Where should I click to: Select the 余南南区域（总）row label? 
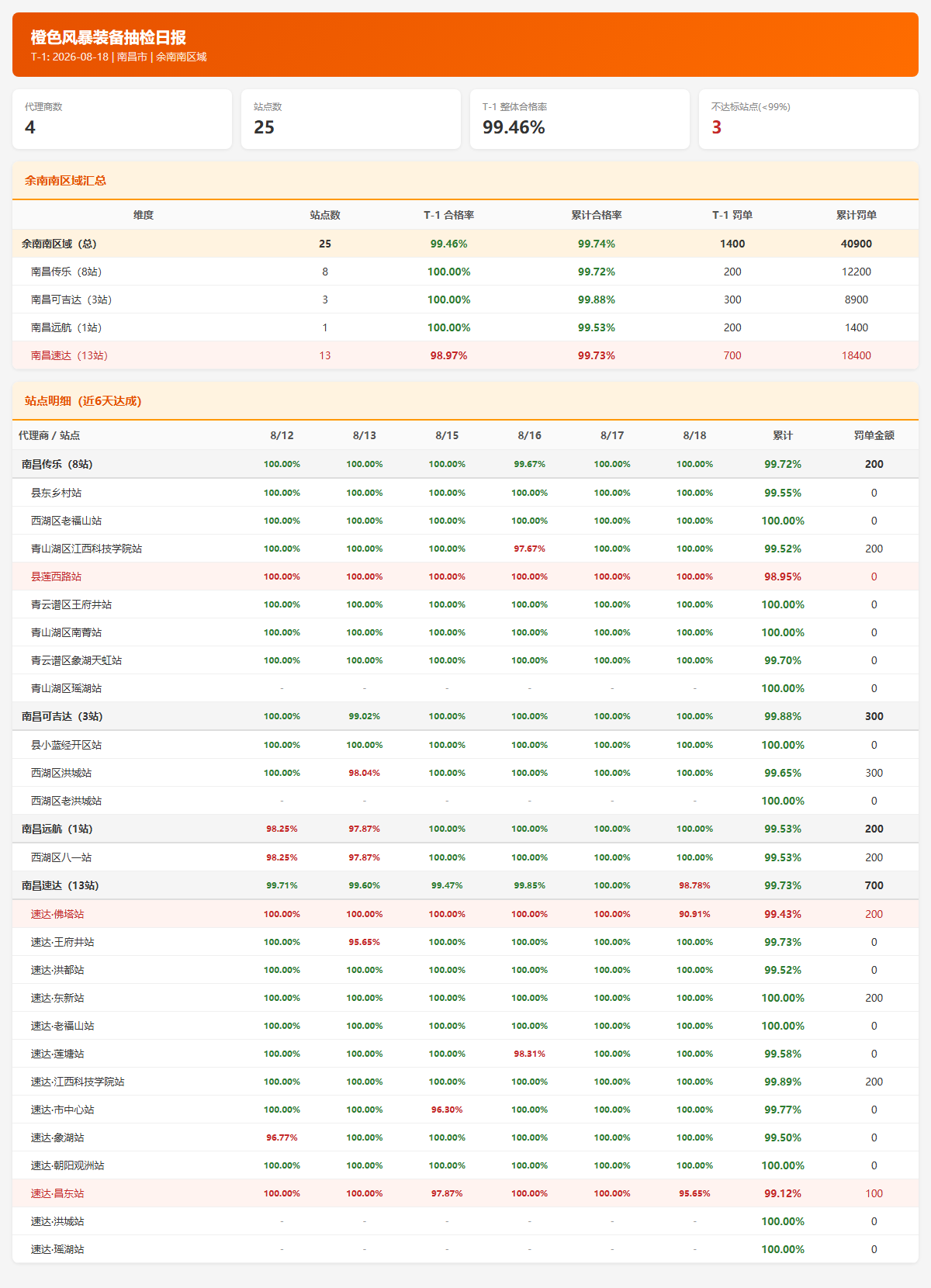[x=59, y=244]
